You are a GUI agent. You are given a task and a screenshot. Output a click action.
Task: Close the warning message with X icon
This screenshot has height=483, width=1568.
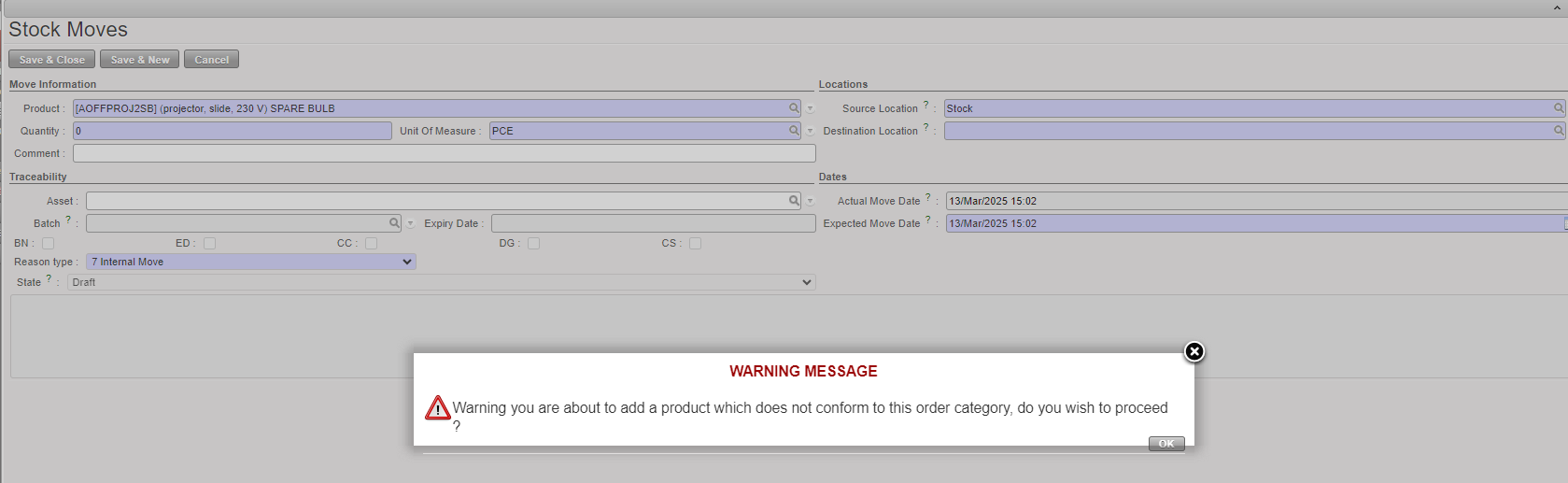coord(1194,351)
